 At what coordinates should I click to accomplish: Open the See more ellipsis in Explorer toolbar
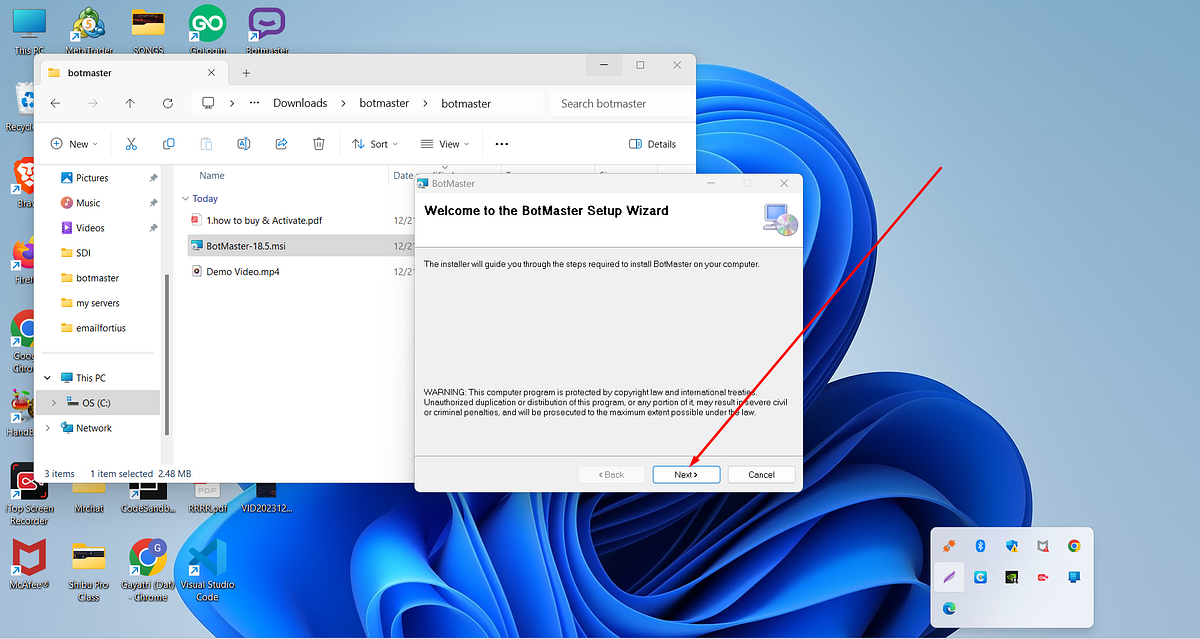(x=502, y=144)
